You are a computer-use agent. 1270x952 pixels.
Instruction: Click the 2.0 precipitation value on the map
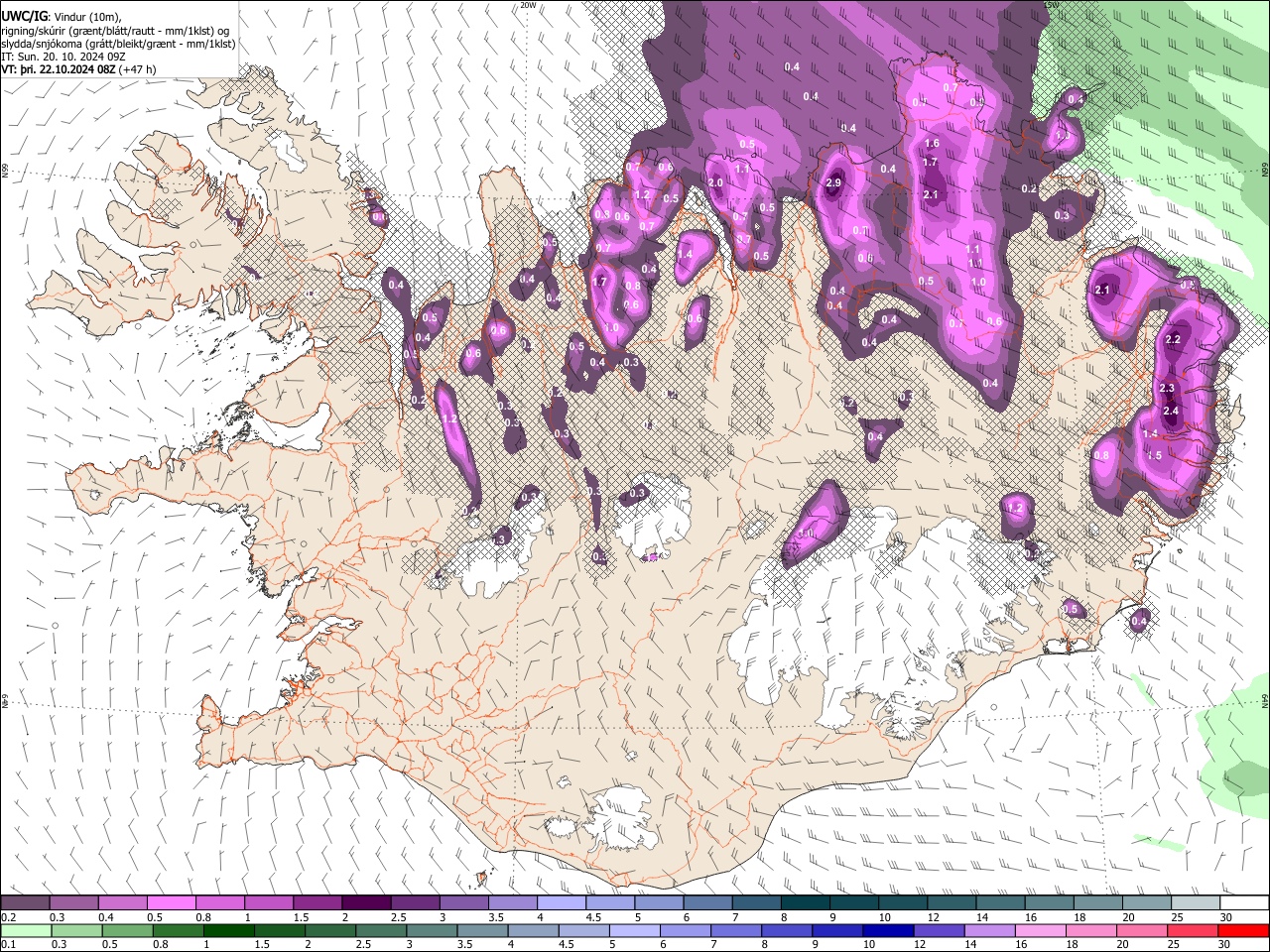tap(715, 182)
